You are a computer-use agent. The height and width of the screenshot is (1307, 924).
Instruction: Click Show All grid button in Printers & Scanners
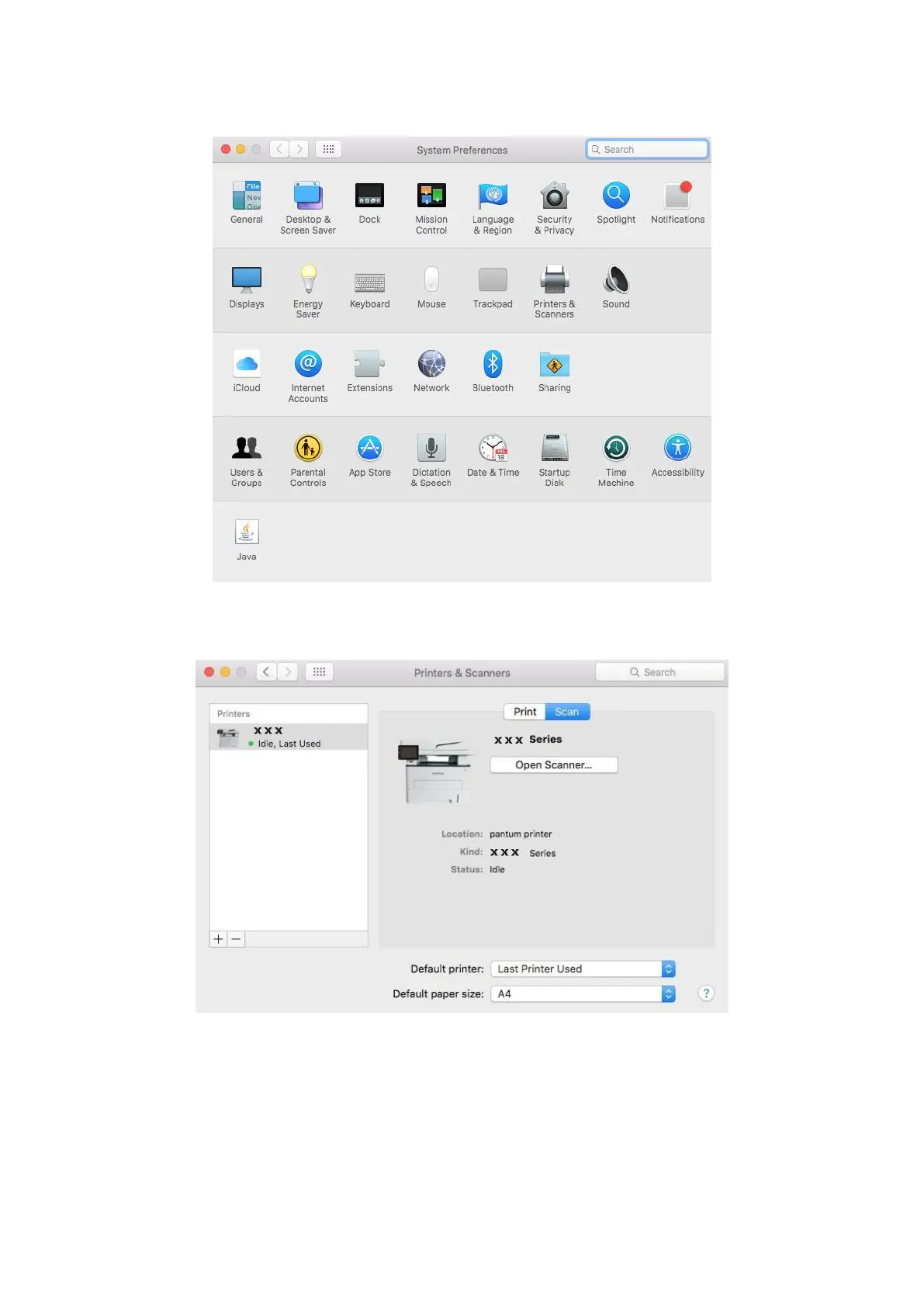319,672
